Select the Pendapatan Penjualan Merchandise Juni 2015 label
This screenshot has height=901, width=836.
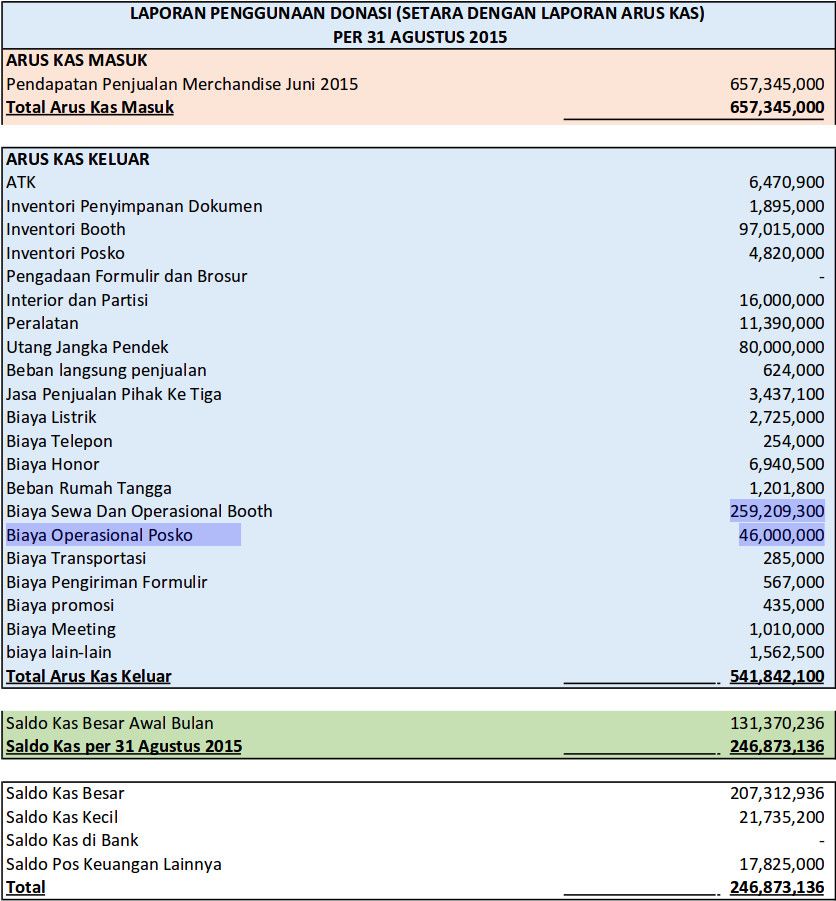182,84
